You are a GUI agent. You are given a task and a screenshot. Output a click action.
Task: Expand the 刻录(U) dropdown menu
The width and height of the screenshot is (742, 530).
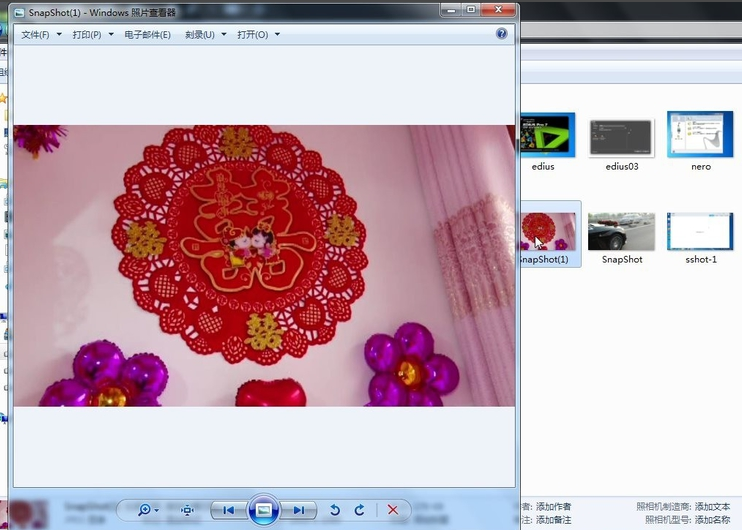point(205,35)
